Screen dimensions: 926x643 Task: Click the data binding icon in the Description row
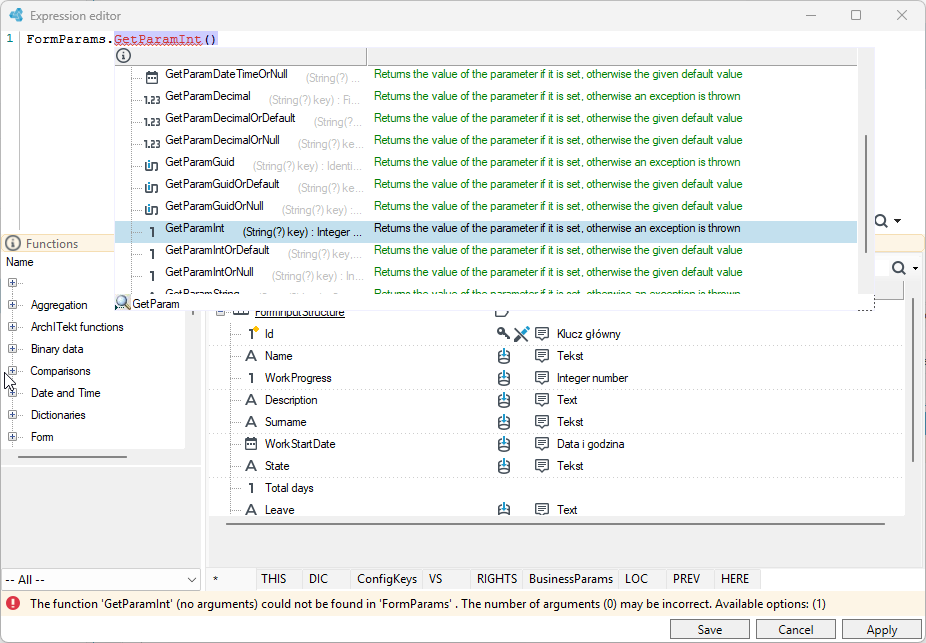pos(504,400)
